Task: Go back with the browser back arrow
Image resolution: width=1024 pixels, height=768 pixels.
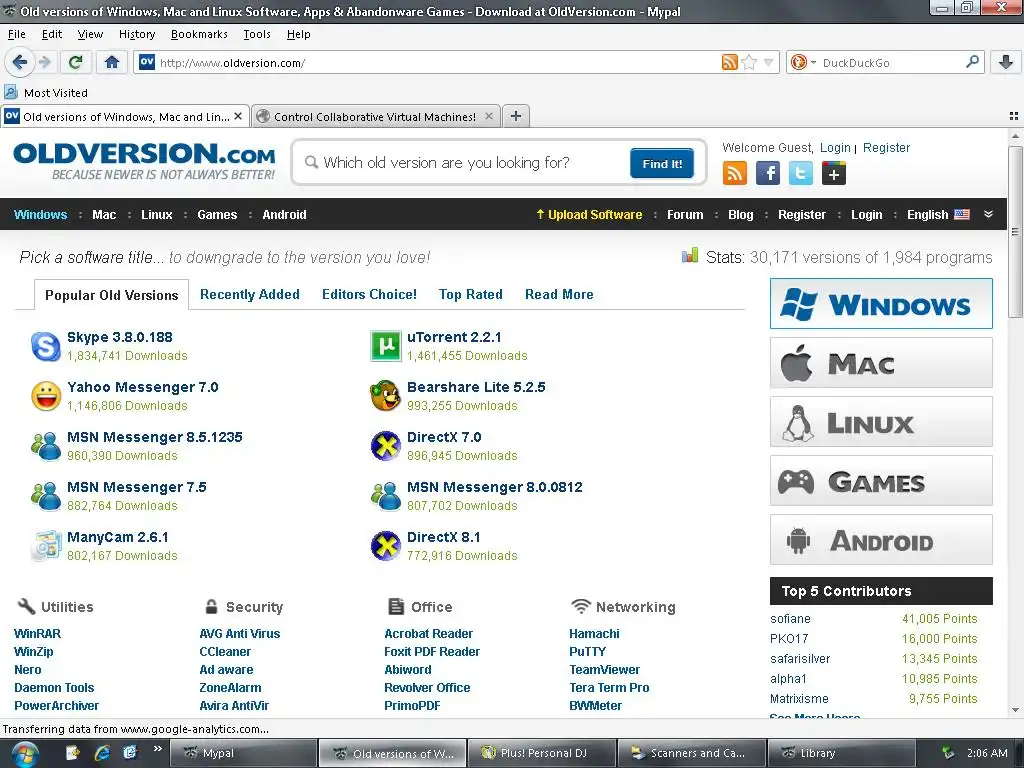Action: 20,62
